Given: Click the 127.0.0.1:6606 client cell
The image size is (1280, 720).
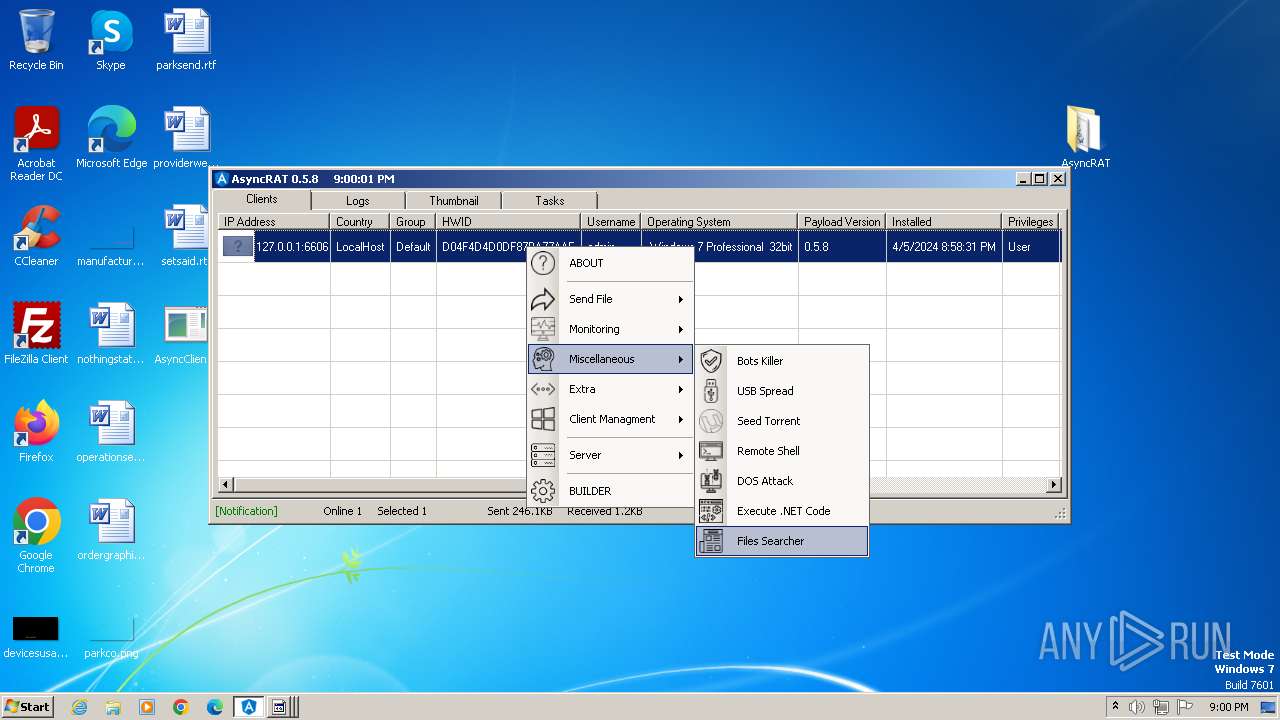Looking at the screenshot, I should [292, 247].
